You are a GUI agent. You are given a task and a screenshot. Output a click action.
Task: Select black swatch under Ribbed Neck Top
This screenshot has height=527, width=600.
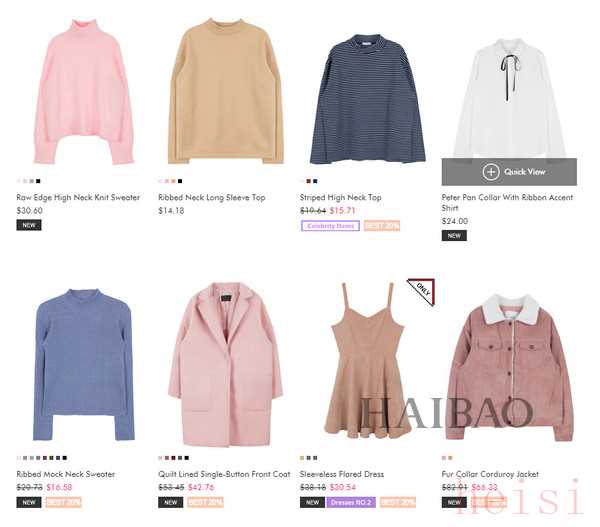pyautogui.click(x=180, y=181)
